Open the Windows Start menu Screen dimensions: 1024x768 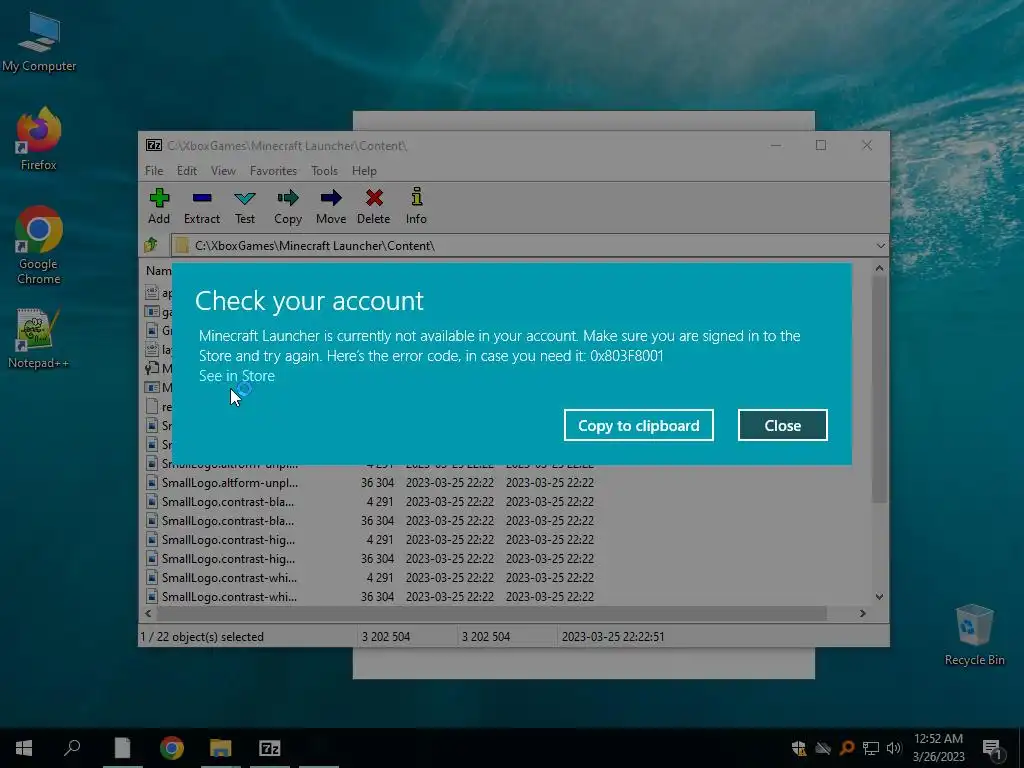(24, 748)
